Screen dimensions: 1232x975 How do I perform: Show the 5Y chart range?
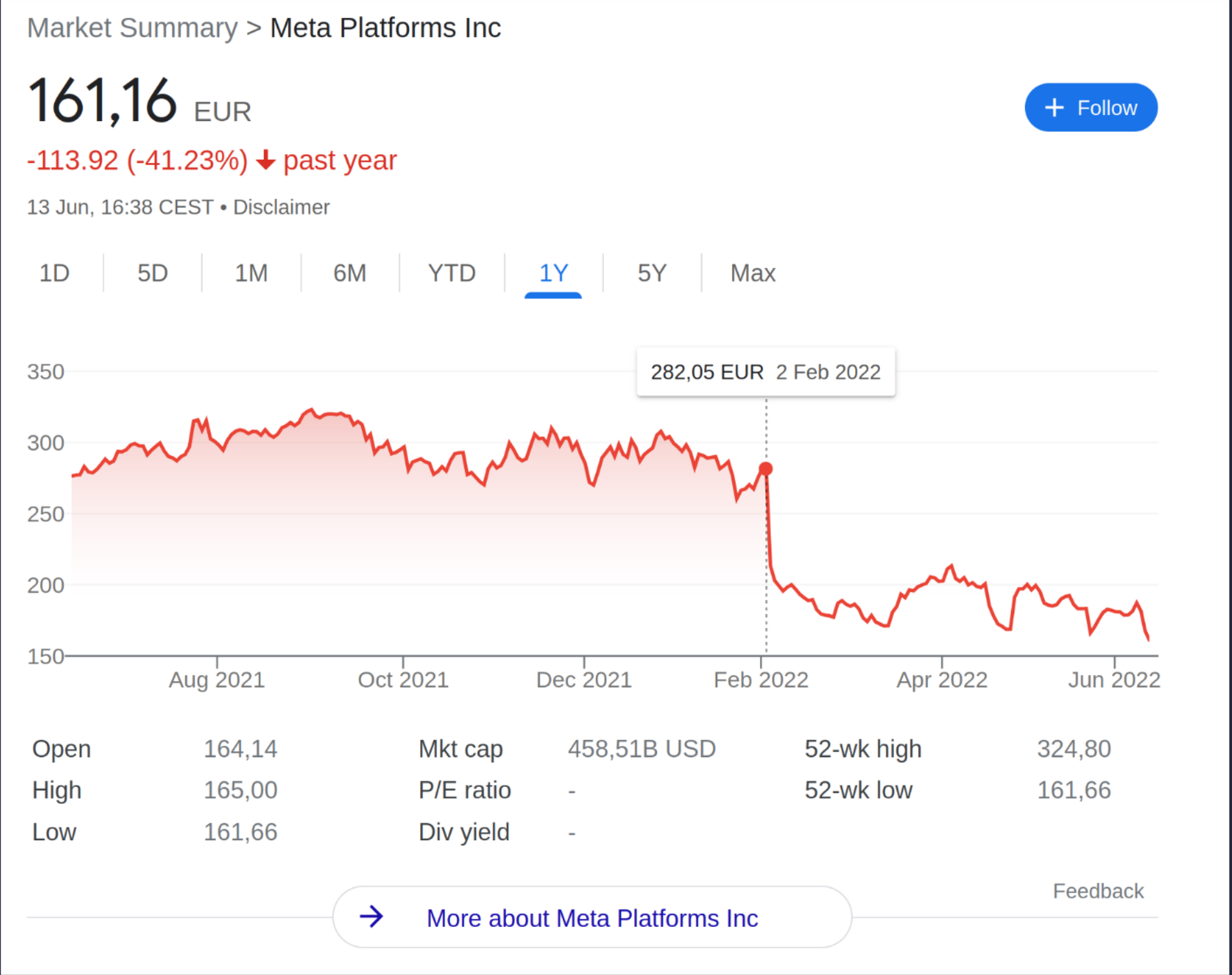pos(652,273)
